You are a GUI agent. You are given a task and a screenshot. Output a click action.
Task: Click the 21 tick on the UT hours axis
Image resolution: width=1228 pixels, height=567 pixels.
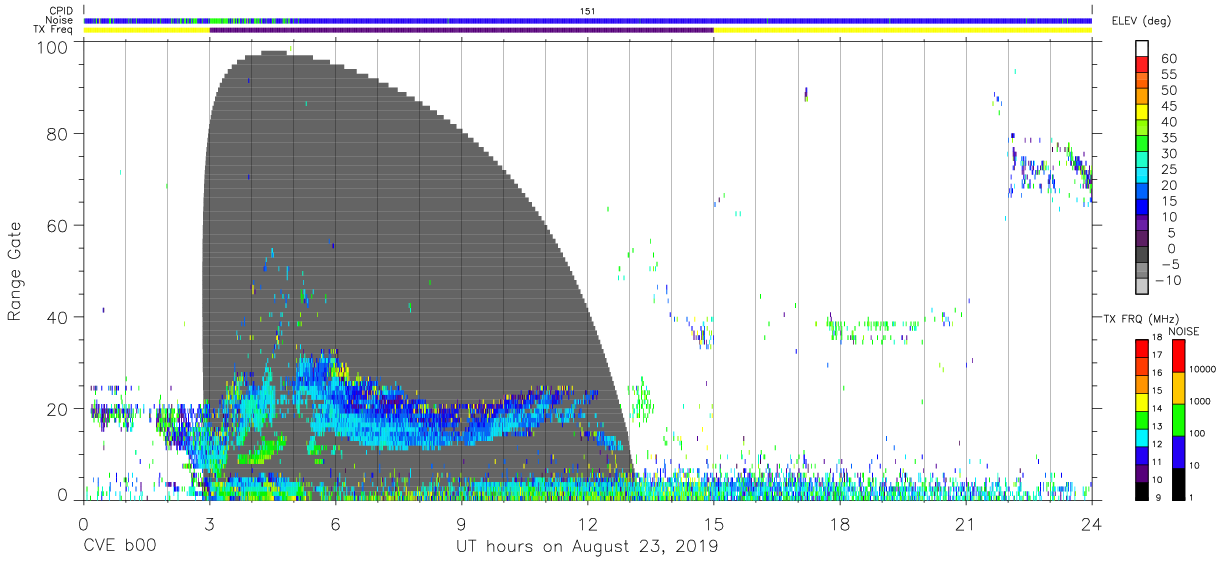pyautogui.click(x=966, y=524)
